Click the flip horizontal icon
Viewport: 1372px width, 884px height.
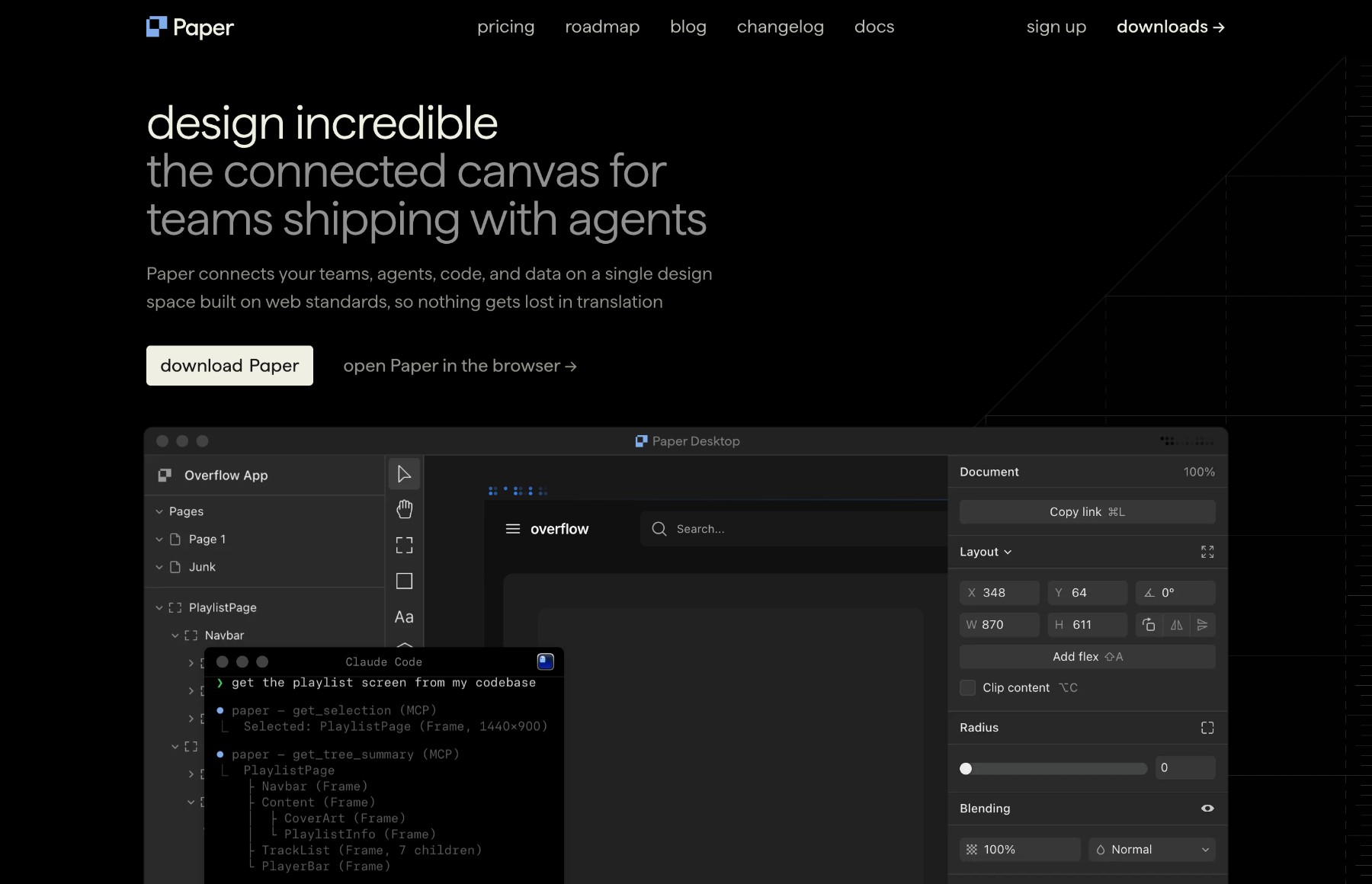(1176, 625)
